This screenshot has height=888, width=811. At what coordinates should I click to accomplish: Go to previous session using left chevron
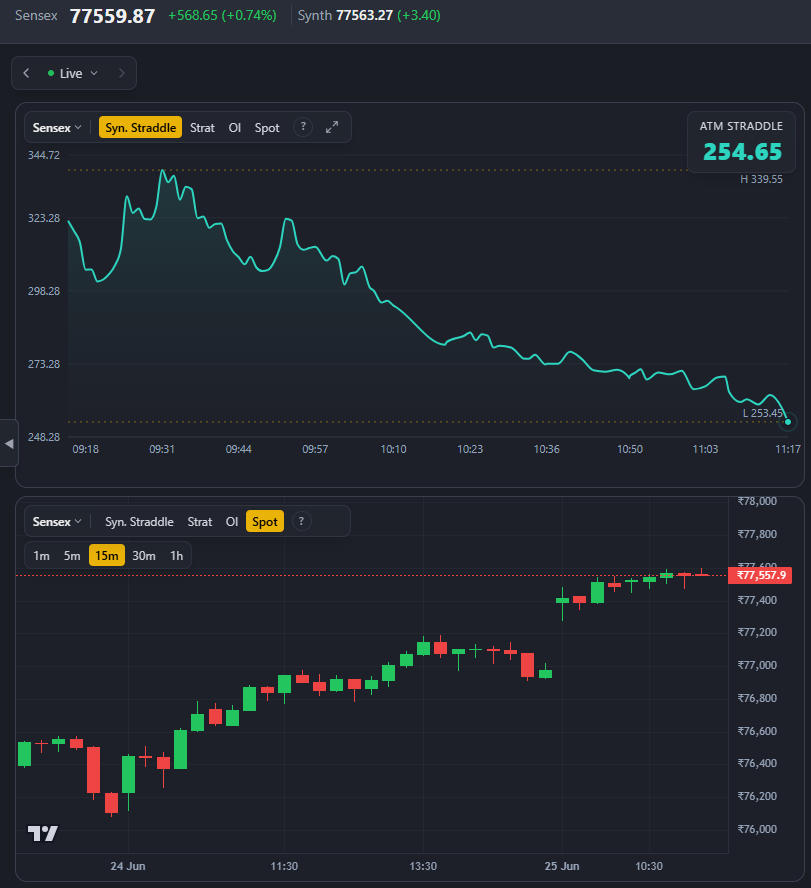click(26, 73)
